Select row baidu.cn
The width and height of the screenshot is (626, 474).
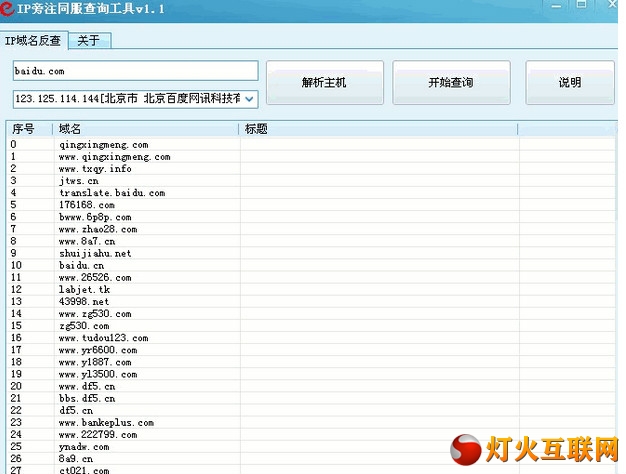pyautogui.click(x=311, y=265)
